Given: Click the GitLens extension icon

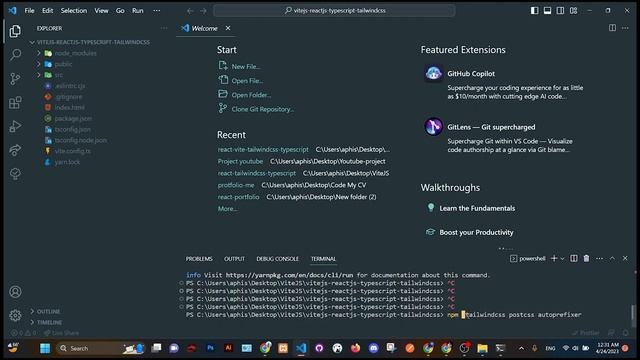Looking at the screenshot, I should [433, 127].
